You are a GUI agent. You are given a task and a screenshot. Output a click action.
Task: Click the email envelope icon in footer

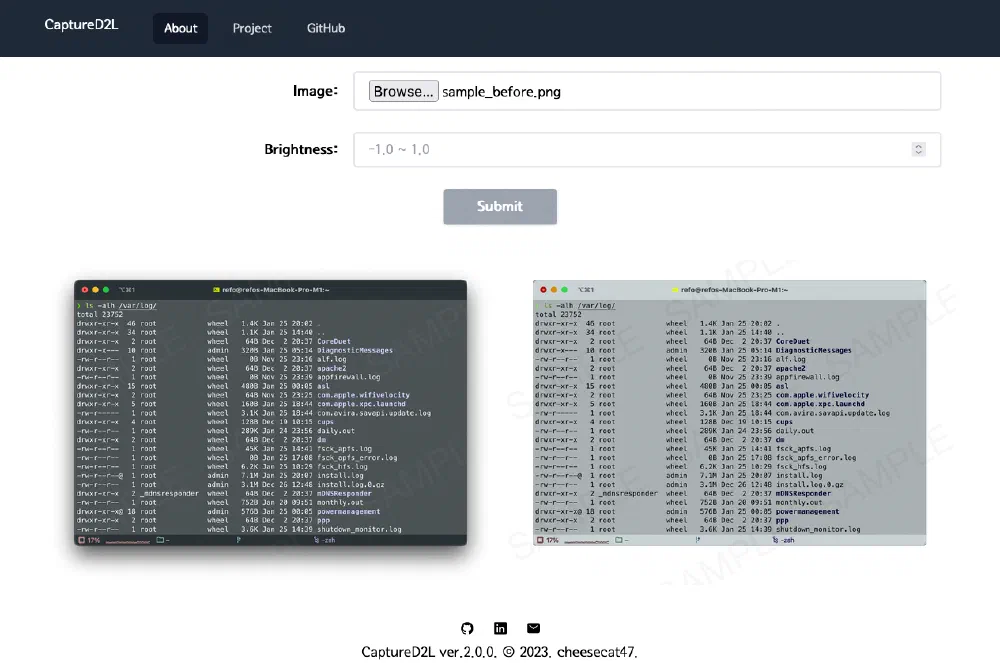(x=533, y=628)
